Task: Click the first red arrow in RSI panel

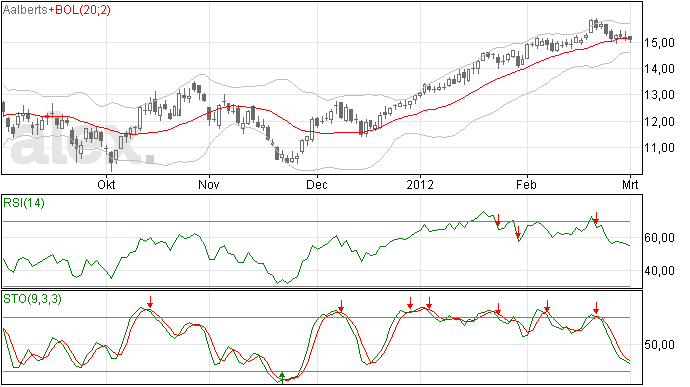Action: (x=498, y=220)
